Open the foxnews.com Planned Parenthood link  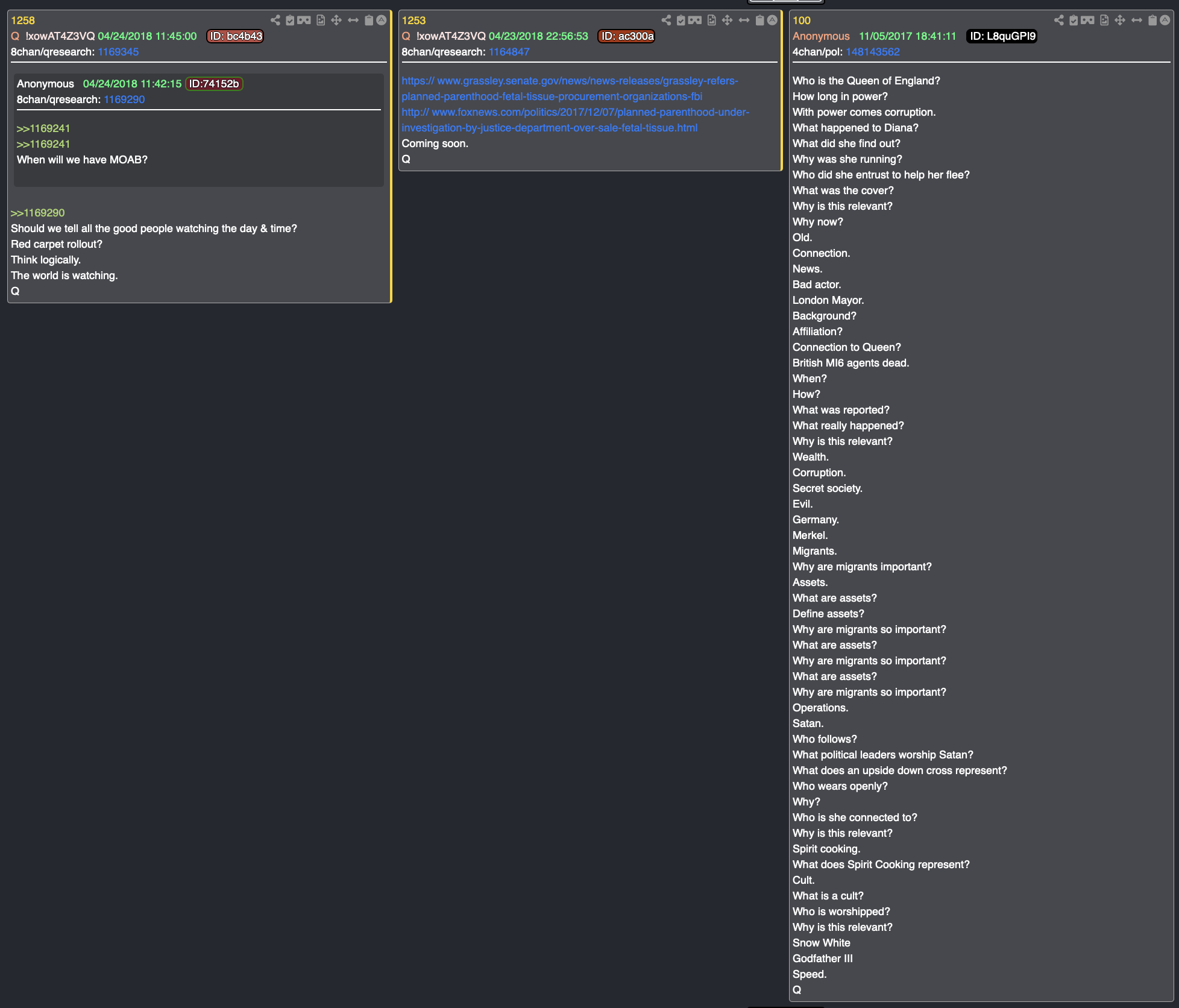click(x=576, y=120)
